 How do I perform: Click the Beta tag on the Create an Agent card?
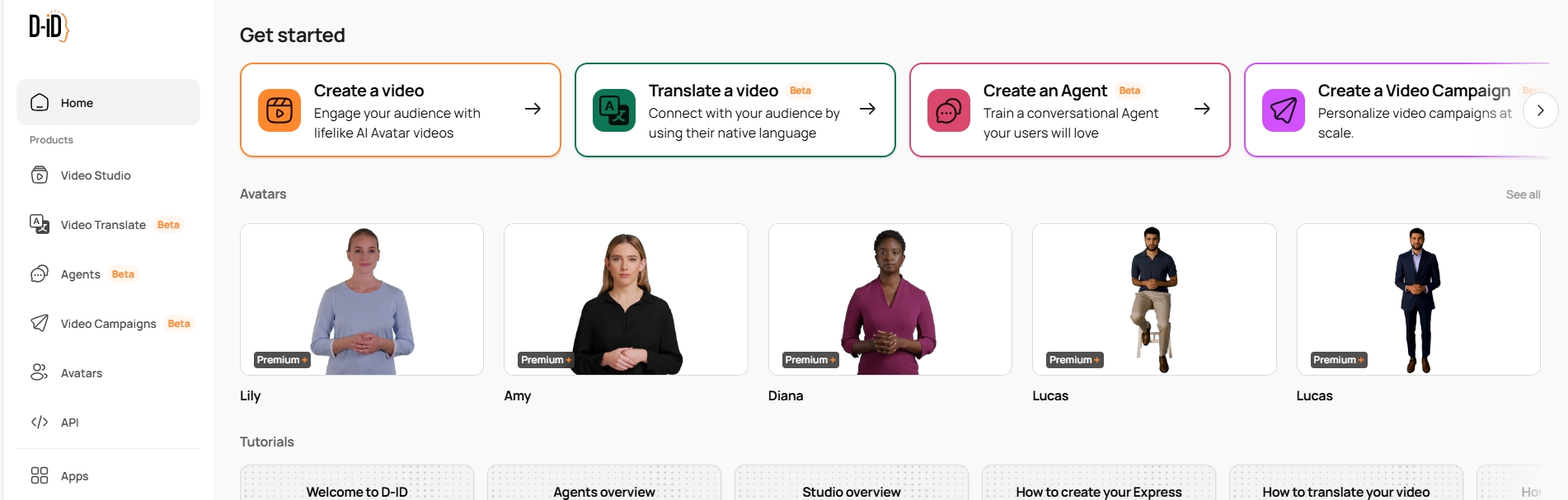pyautogui.click(x=1130, y=91)
